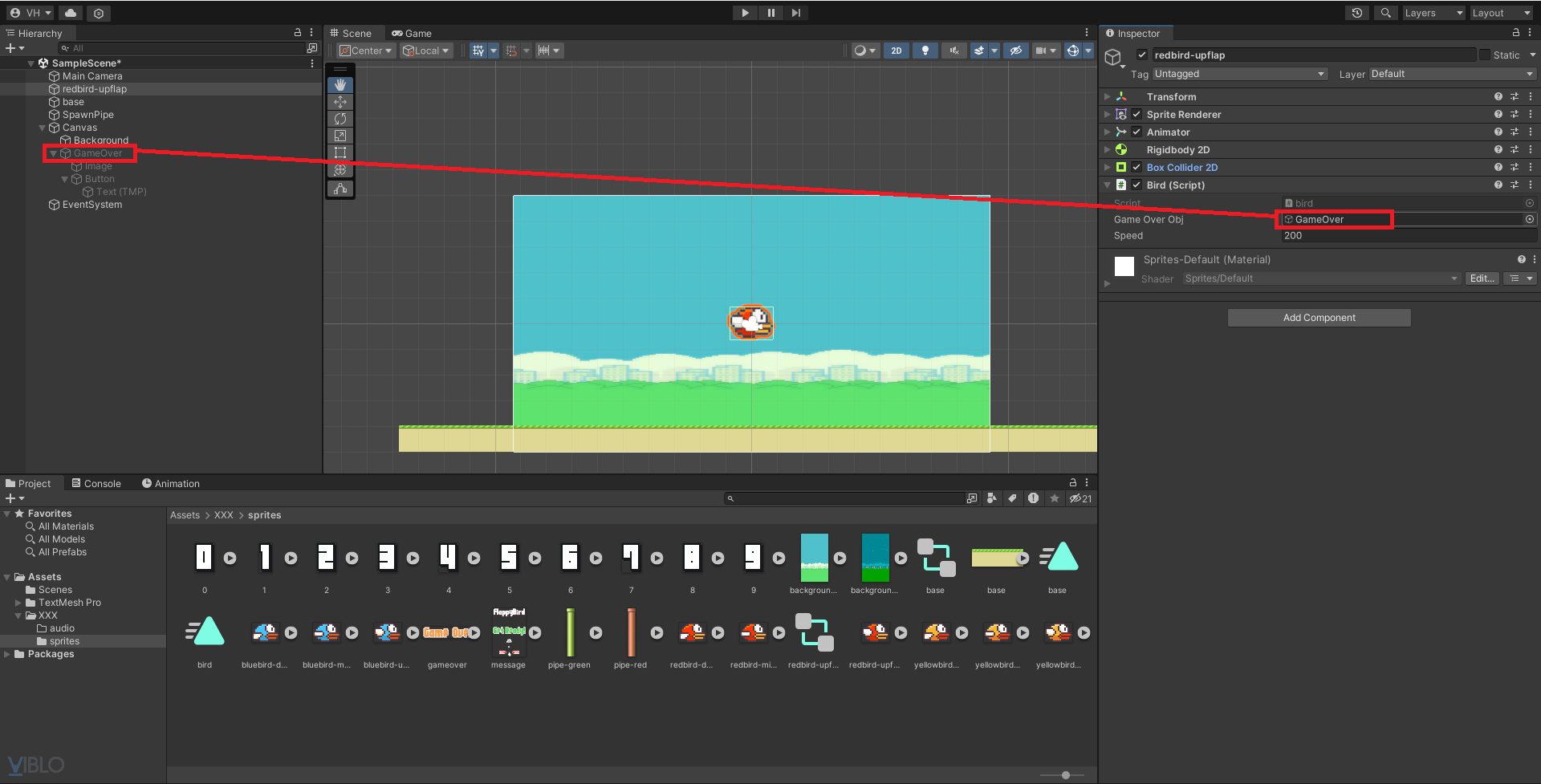Click the Edit button next to Sprites/Default shader
Viewport: 1541px width, 784px height.
pos(1482,278)
